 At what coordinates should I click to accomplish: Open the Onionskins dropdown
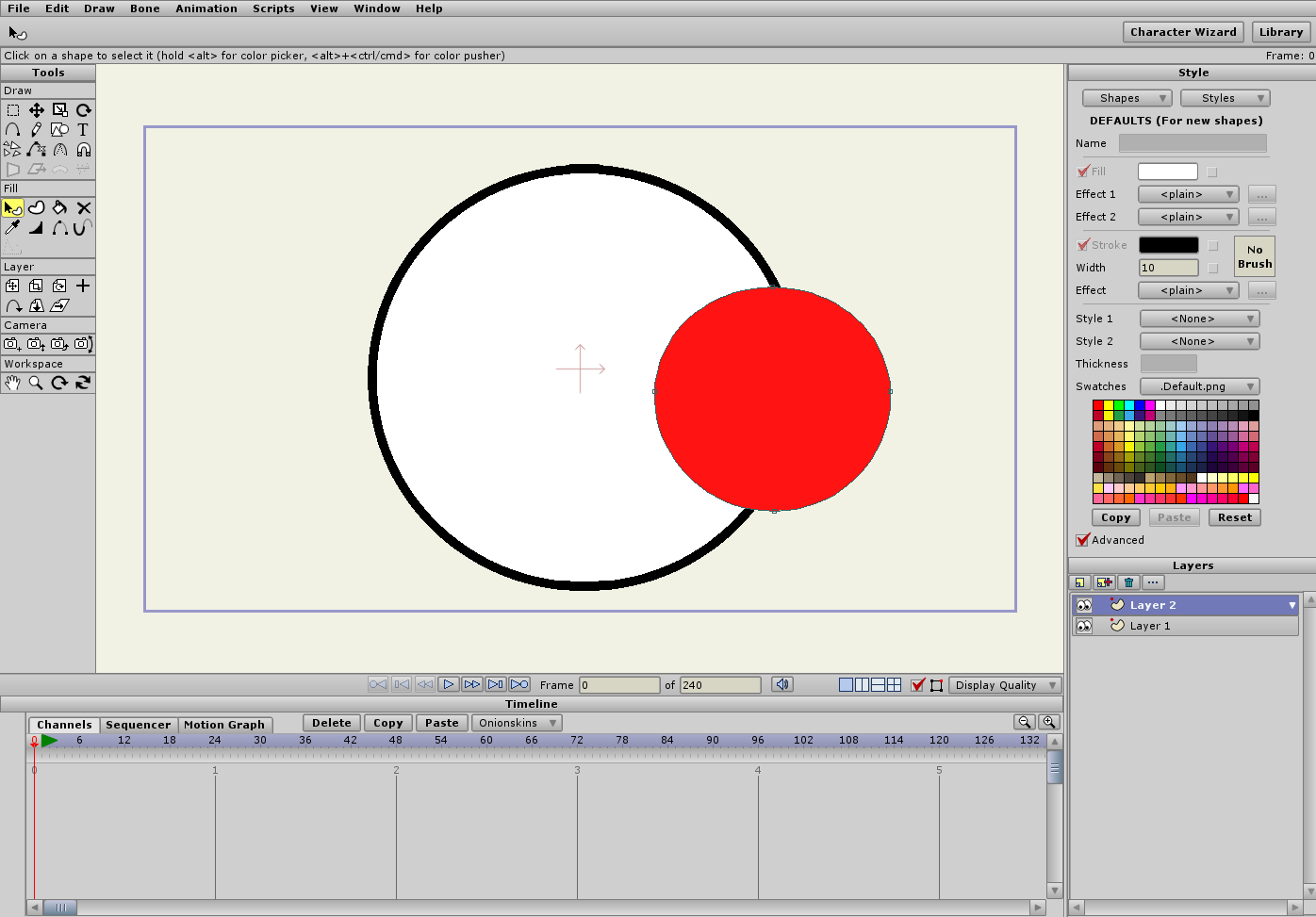click(517, 723)
